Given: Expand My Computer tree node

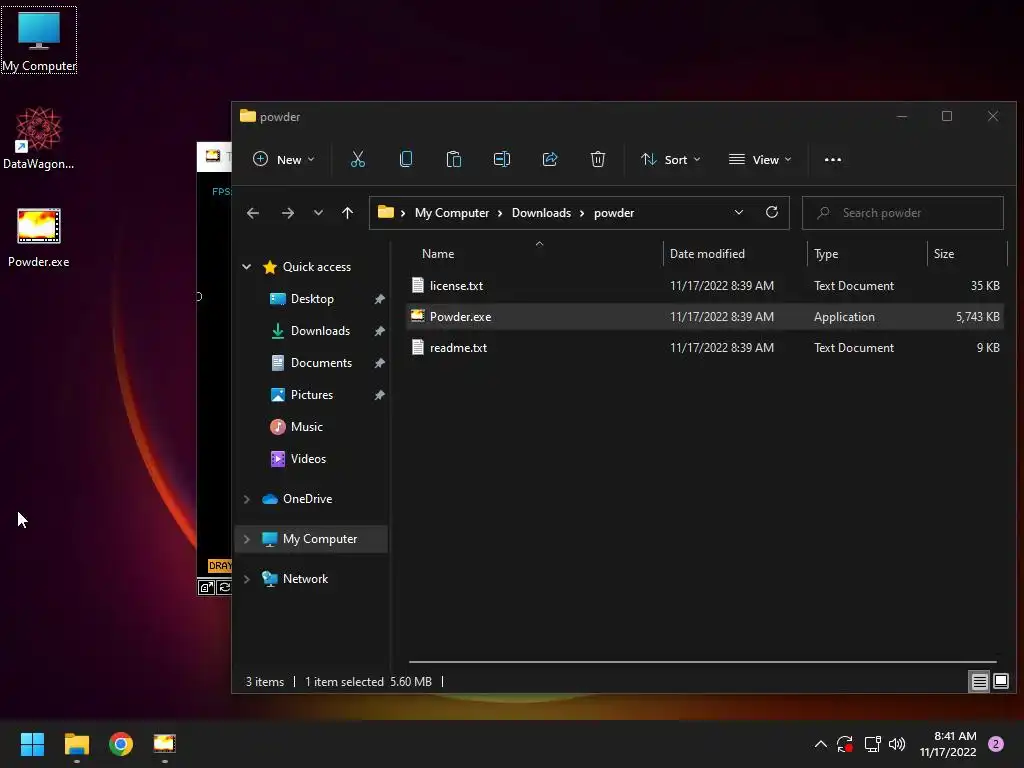Looking at the screenshot, I should click(247, 539).
